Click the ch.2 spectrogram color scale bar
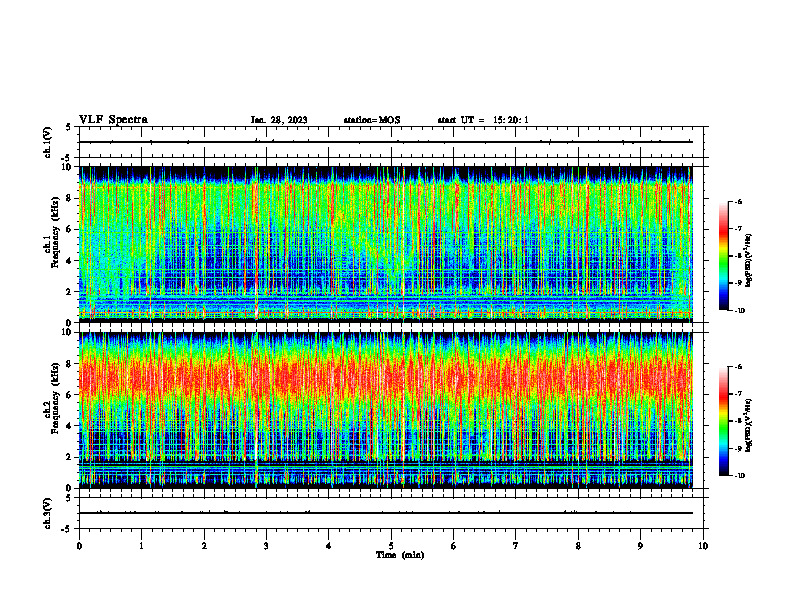Viewport: 792px width, 612px height. tap(724, 421)
